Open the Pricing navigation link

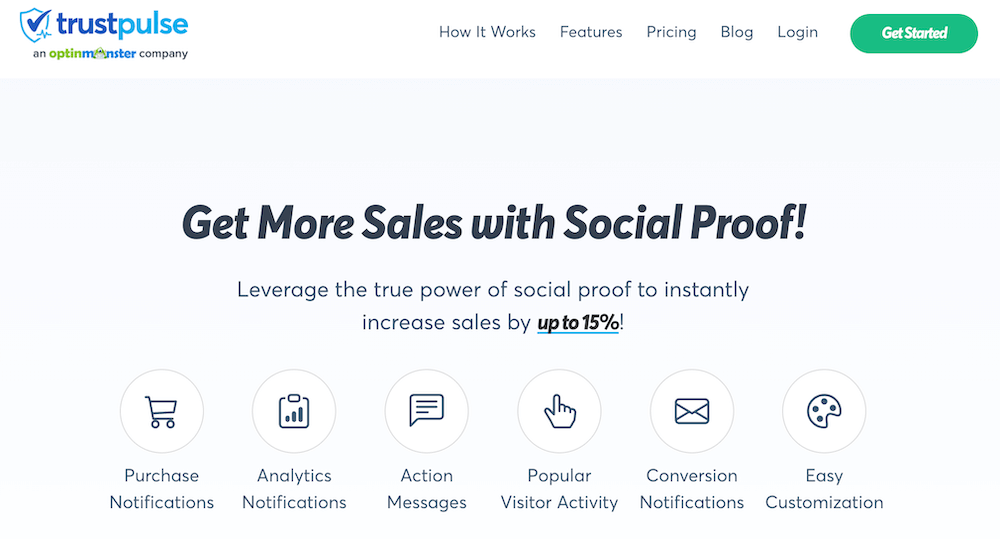tap(672, 32)
